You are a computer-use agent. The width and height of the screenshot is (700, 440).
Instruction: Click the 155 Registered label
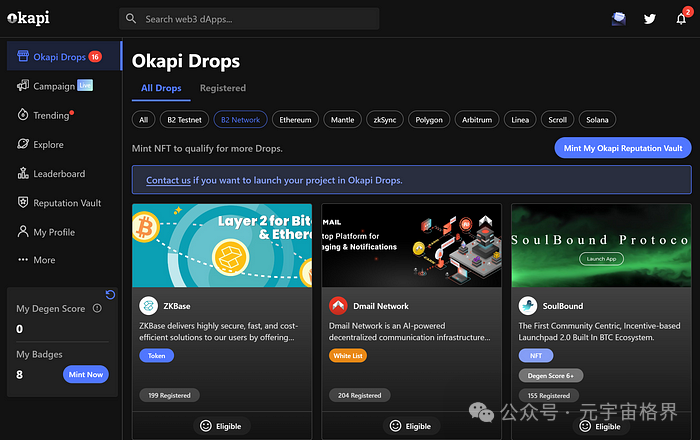click(x=549, y=395)
